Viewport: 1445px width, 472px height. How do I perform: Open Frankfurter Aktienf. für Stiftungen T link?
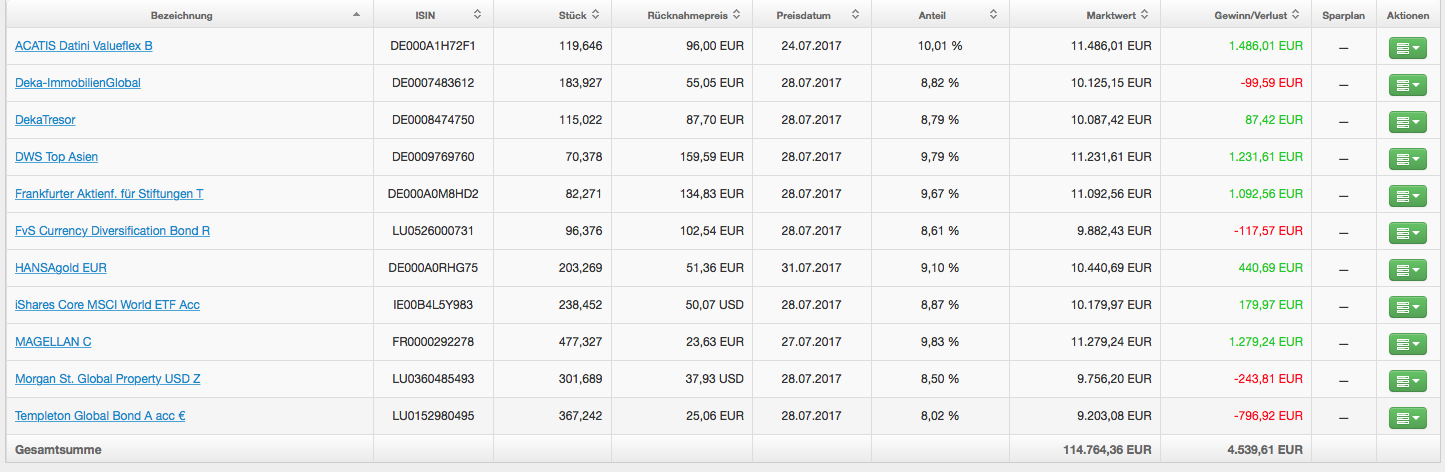pos(109,194)
